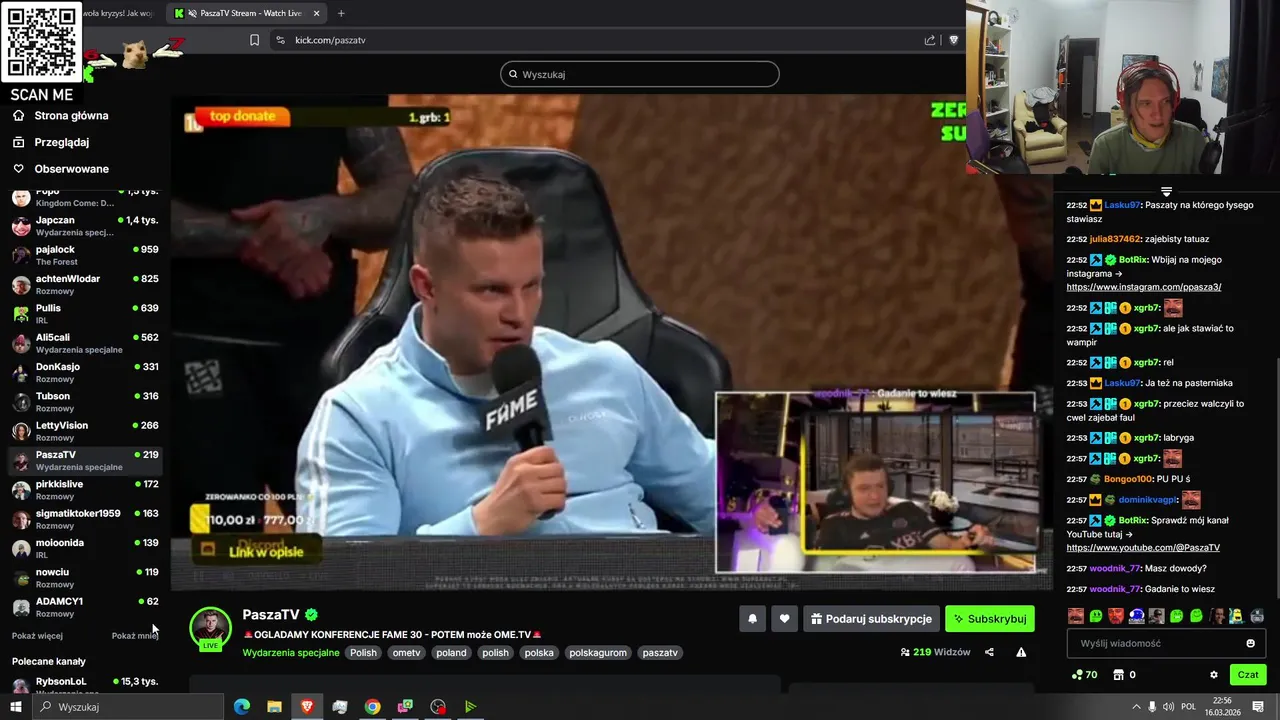Open the DonKasjo channel

[84, 372]
